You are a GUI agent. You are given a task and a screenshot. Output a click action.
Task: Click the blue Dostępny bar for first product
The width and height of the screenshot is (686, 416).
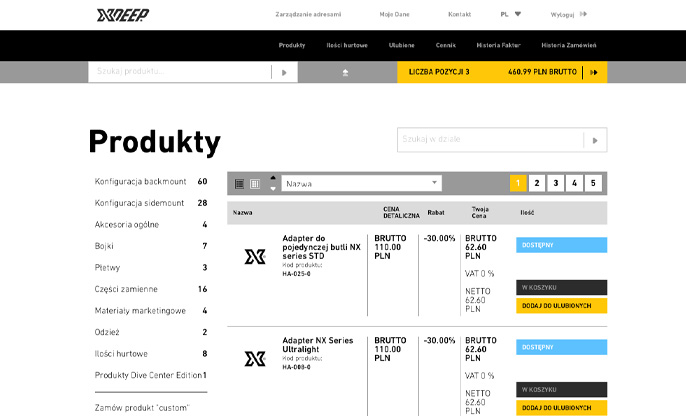coord(561,244)
